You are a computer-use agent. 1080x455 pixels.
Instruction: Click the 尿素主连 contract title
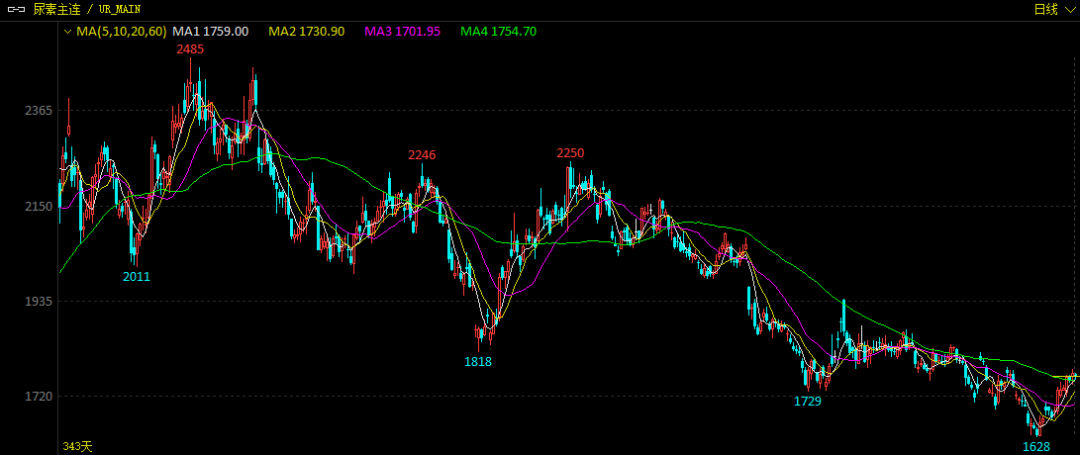click(x=56, y=9)
